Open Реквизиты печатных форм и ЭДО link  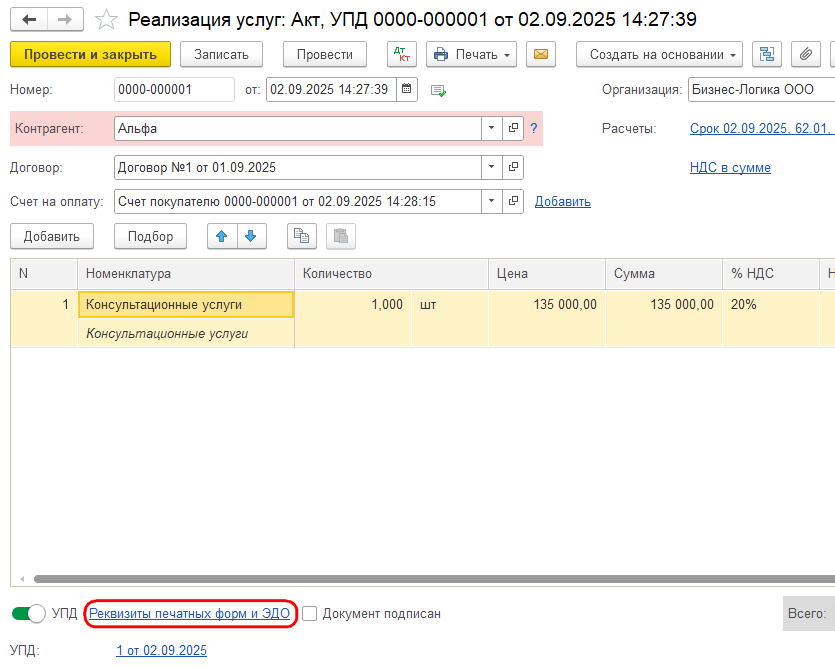pos(189,614)
